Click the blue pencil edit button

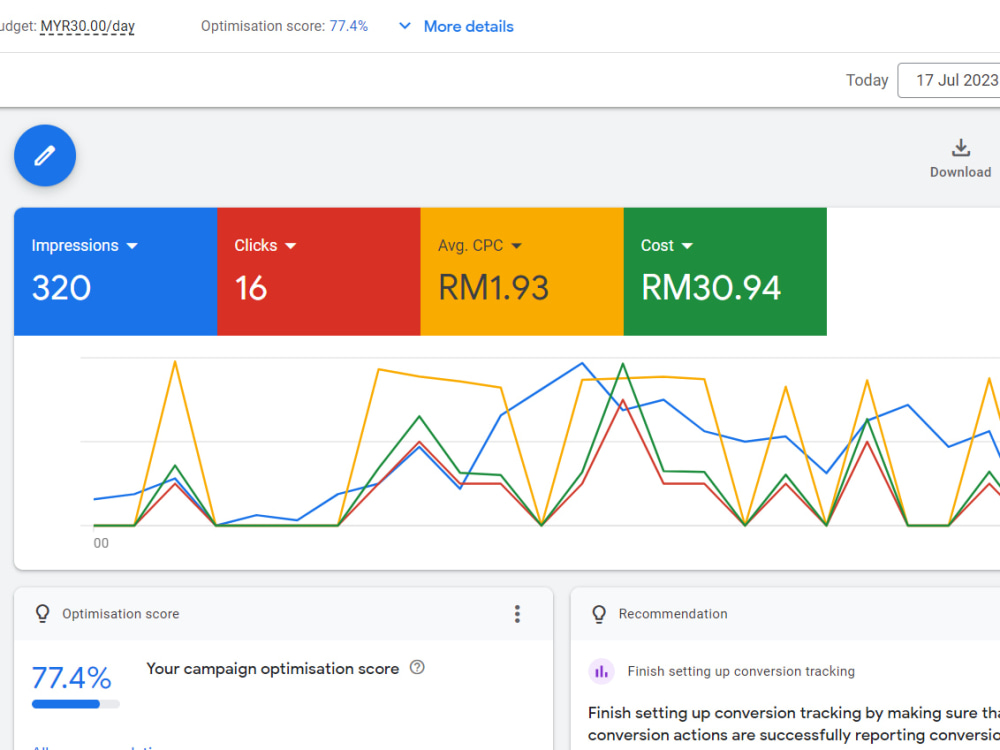click(x=45, y=156)
